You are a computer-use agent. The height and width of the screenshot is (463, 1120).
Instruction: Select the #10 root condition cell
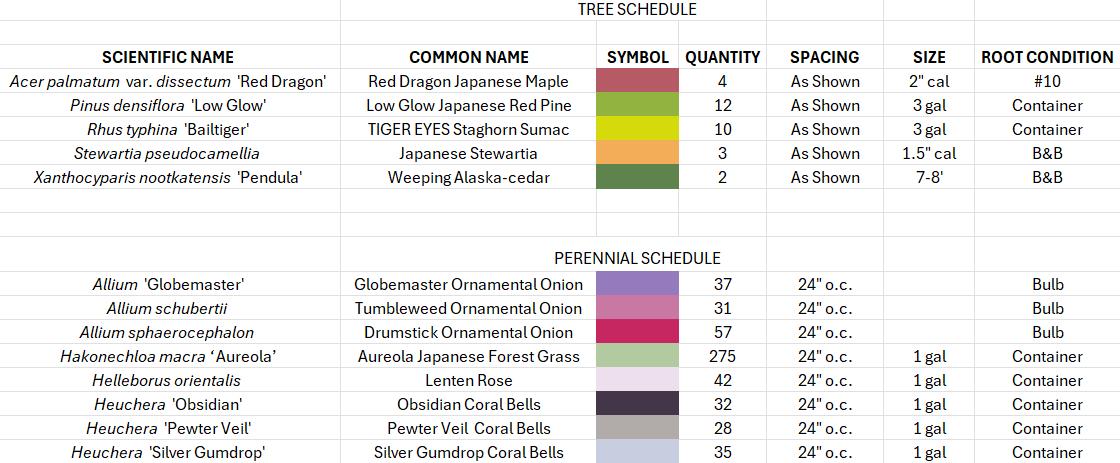[x=1046, y=81]
